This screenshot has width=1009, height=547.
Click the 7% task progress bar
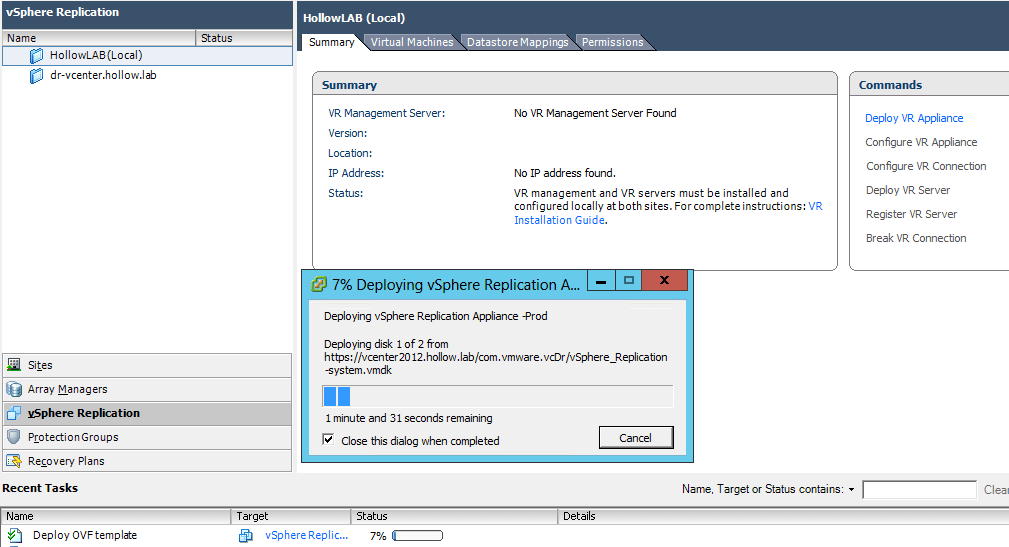(418, 535)
